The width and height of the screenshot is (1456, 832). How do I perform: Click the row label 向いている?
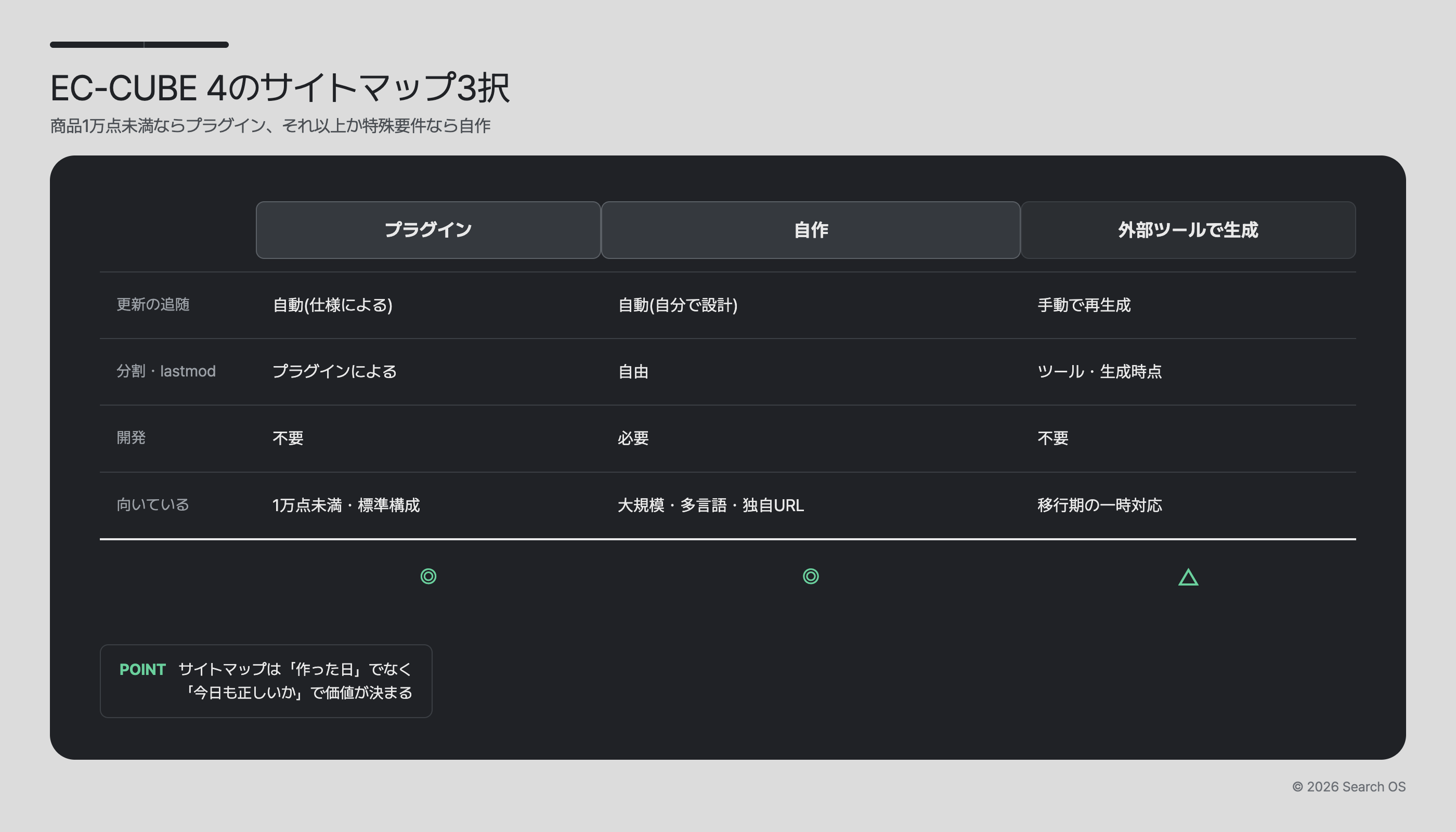[x=152, y=504]
